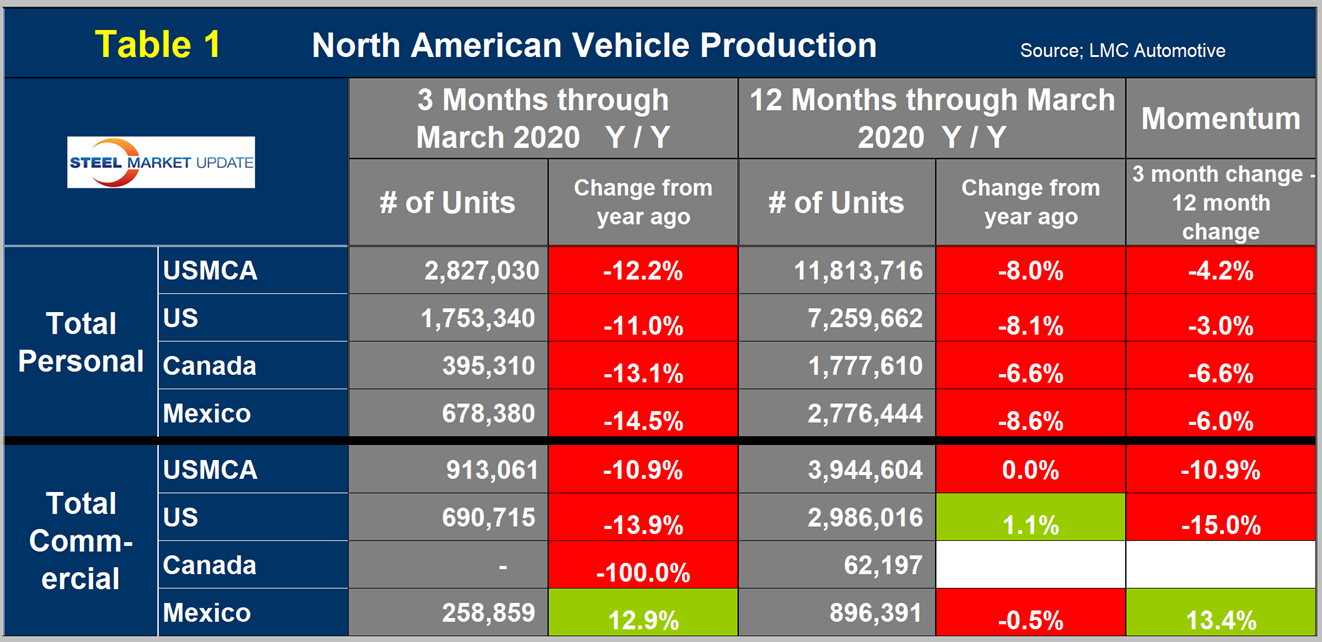The width and height of the screenshot is (1322, 642).
Task: Click the Total Commercial row group label
Action: click(80, 540)
